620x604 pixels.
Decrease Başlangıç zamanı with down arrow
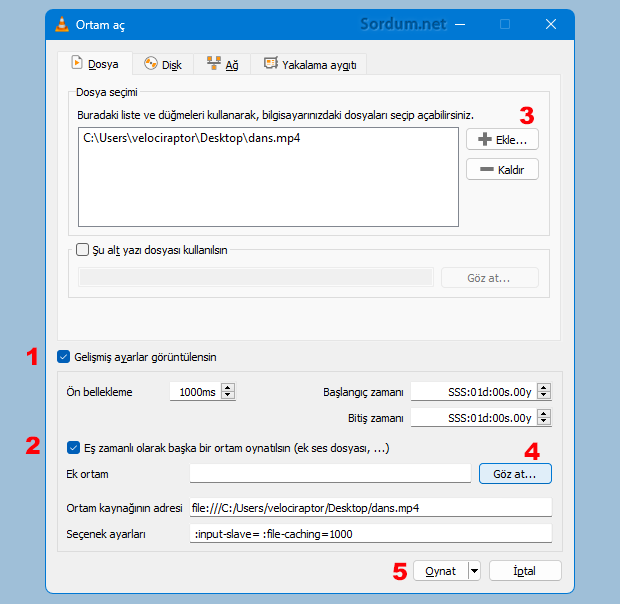(x=544, y=396)
